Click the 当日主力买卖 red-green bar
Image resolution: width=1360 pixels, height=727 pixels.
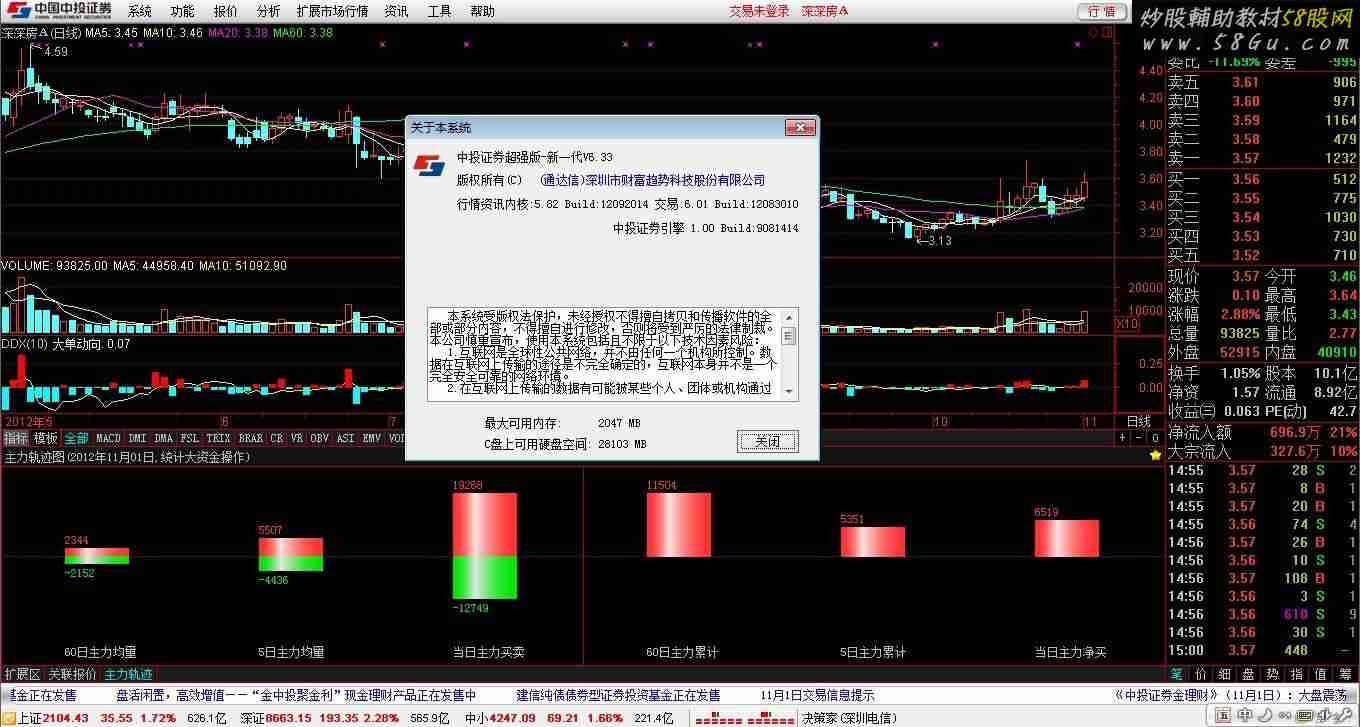[484, 547]
